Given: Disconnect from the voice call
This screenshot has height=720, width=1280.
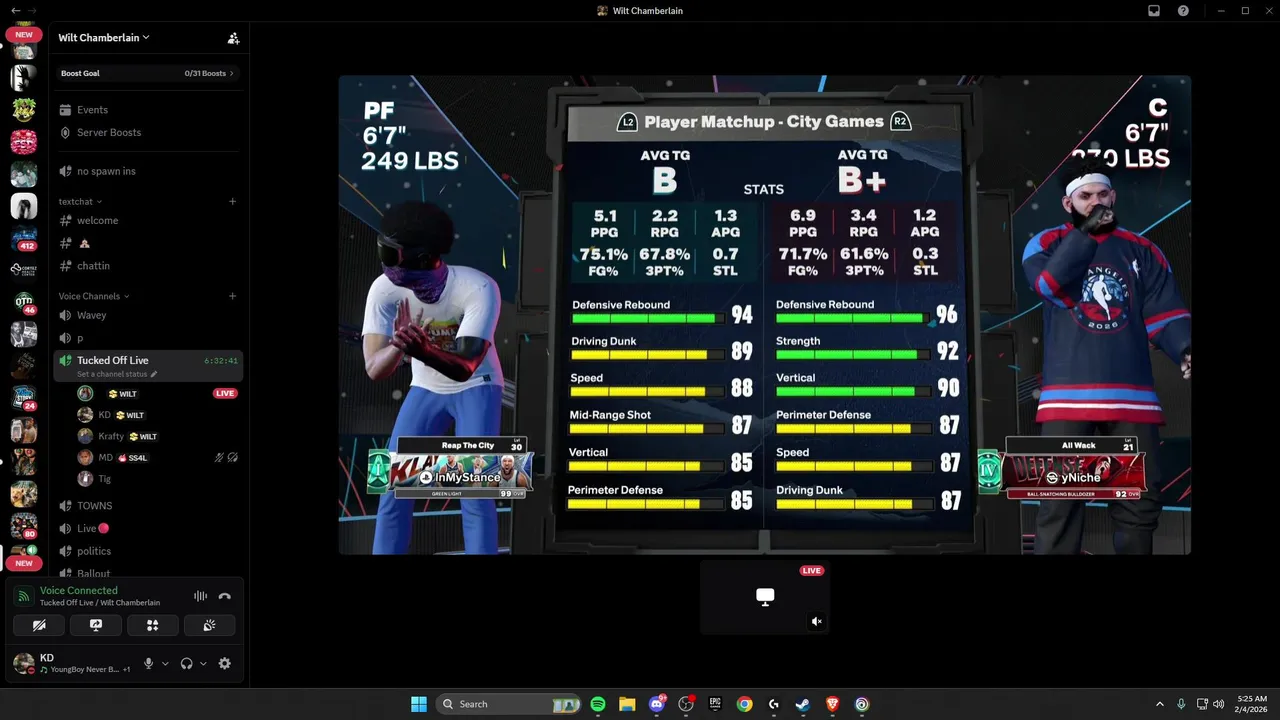Looking at the screenshot, I should [x=224, y=596].
